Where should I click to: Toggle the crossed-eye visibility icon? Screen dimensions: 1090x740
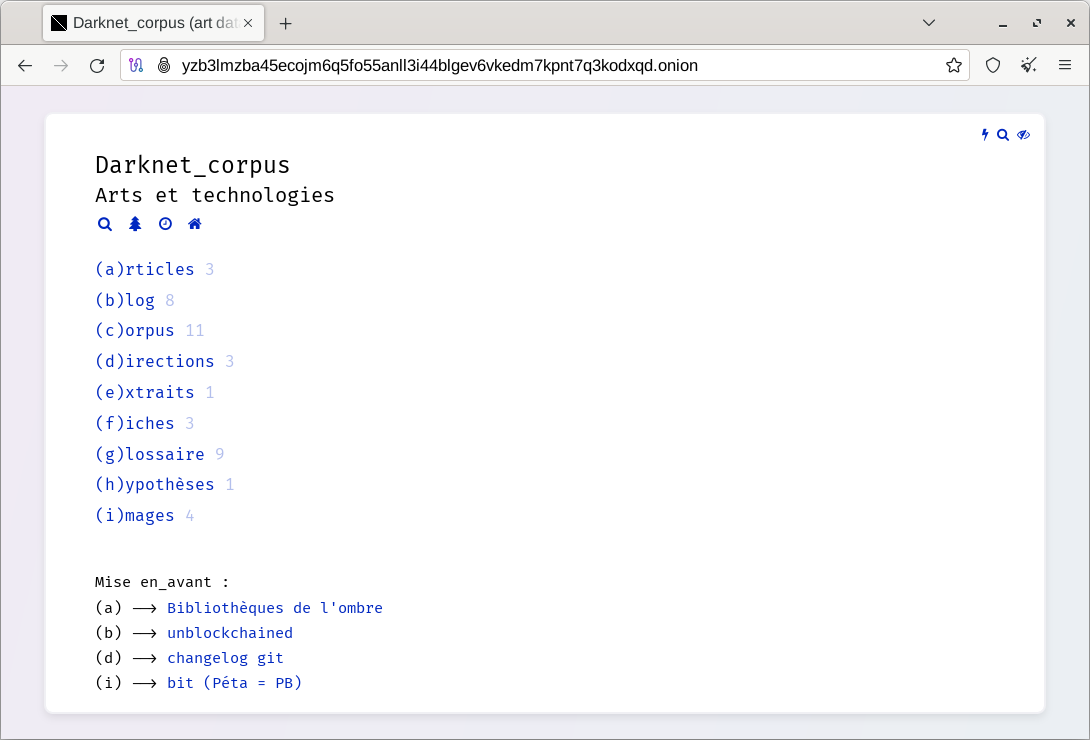tap(1023, 135)
